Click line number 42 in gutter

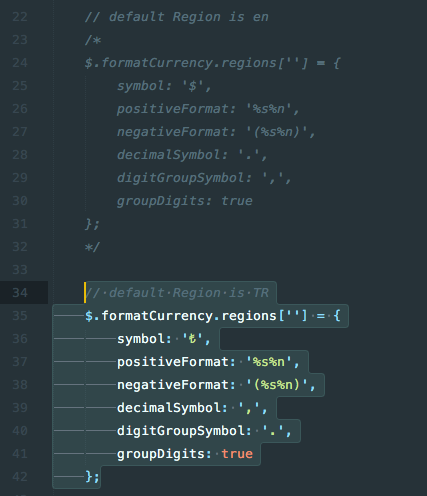(x=20, y=477)
